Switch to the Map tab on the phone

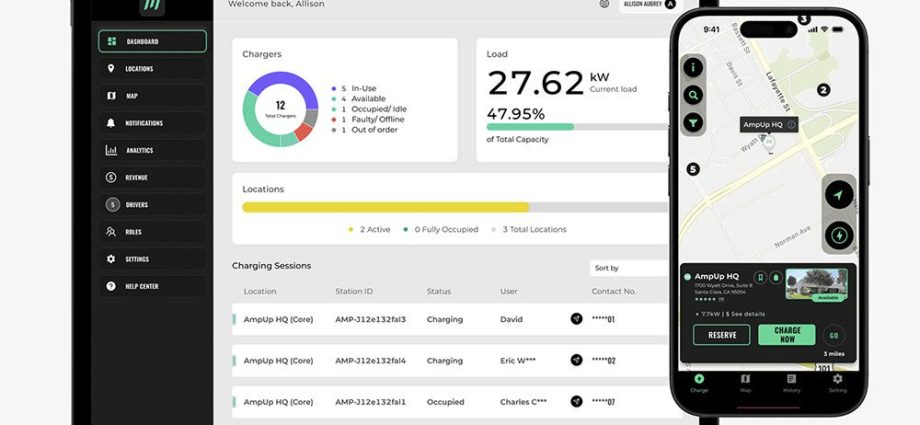tap(745, 383)
